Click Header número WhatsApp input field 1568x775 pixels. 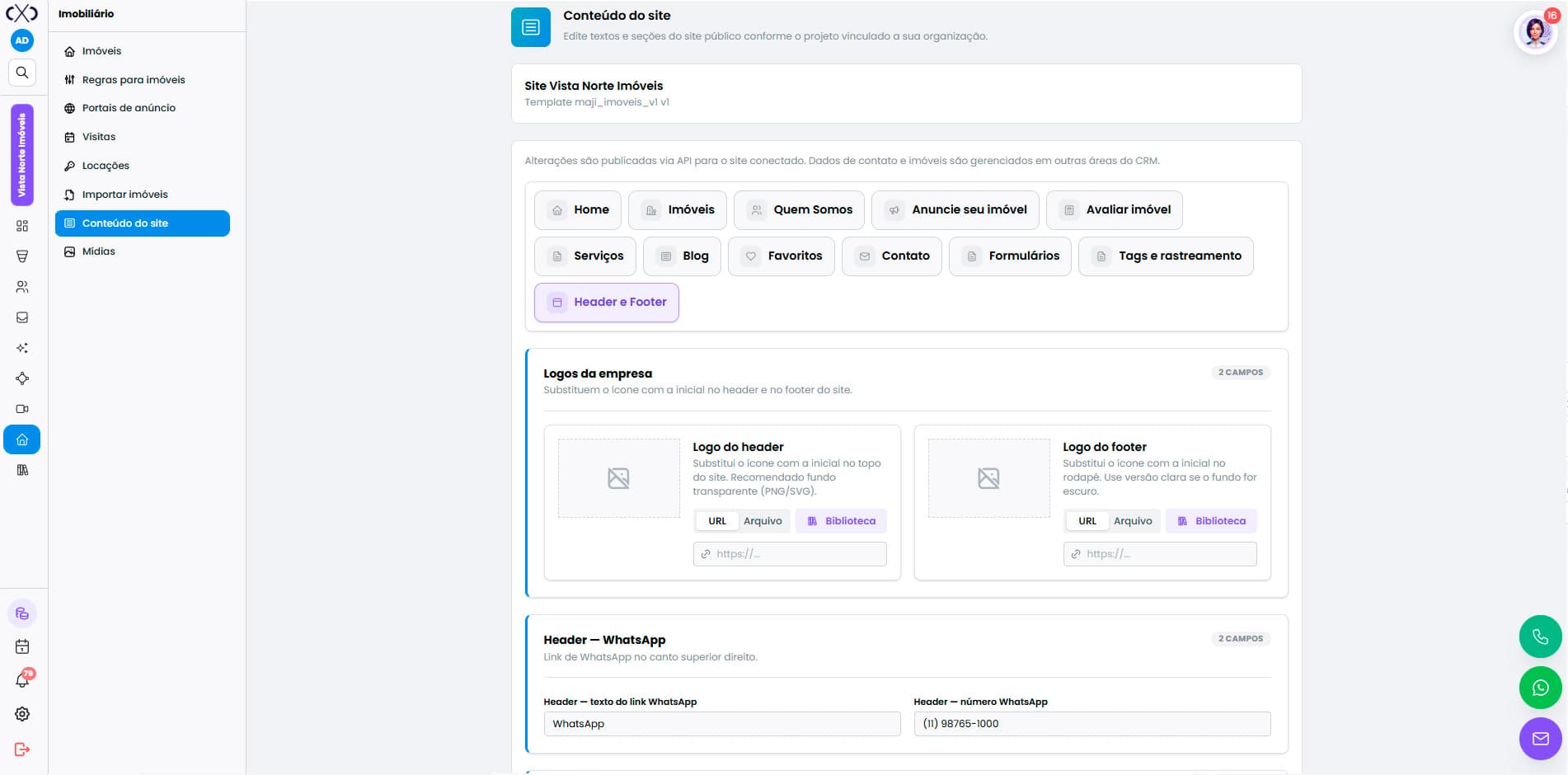coord(1092,724)
